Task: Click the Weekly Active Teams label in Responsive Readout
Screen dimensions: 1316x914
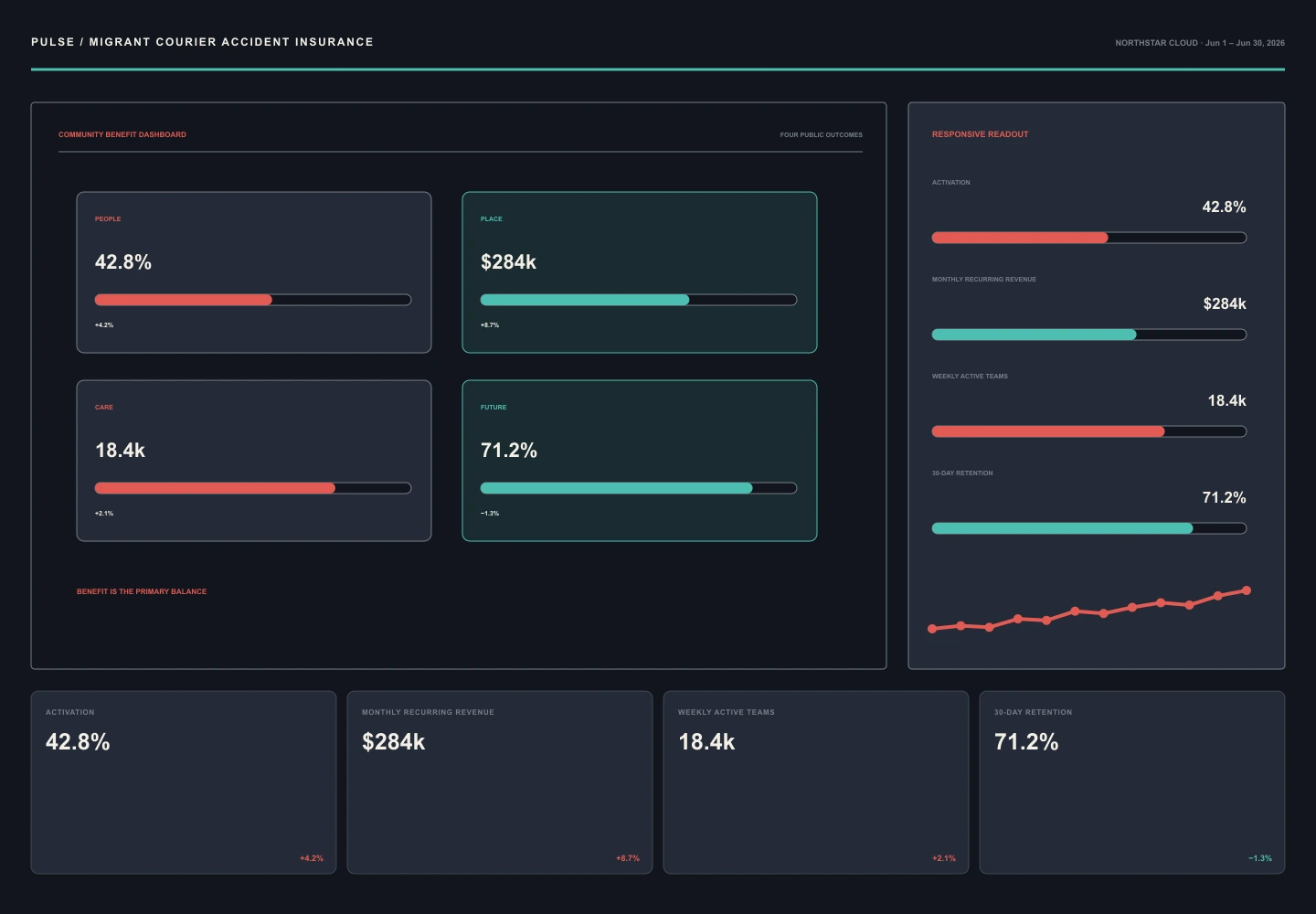Action: click(970, 377)
